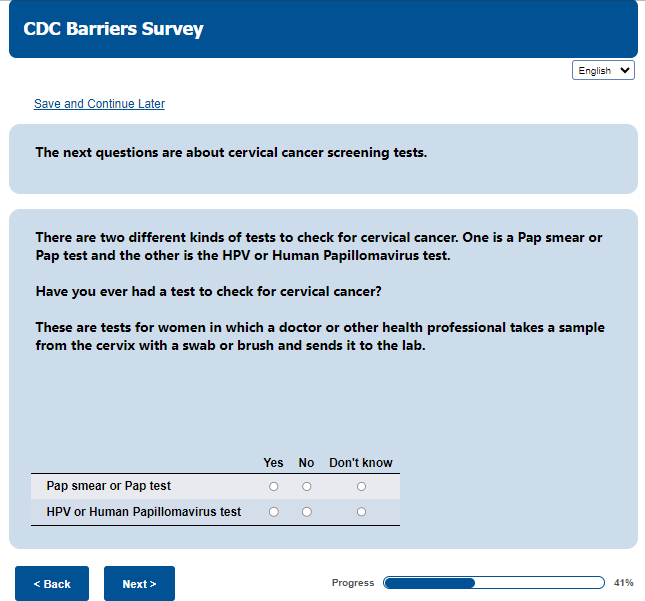Click the 41% progress percentage

(x=624, y=583)
